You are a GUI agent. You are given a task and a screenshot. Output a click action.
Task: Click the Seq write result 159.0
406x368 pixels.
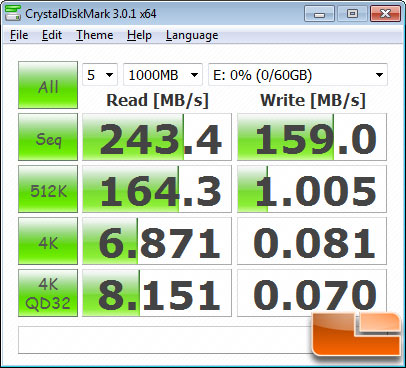(x=312, y=137)
